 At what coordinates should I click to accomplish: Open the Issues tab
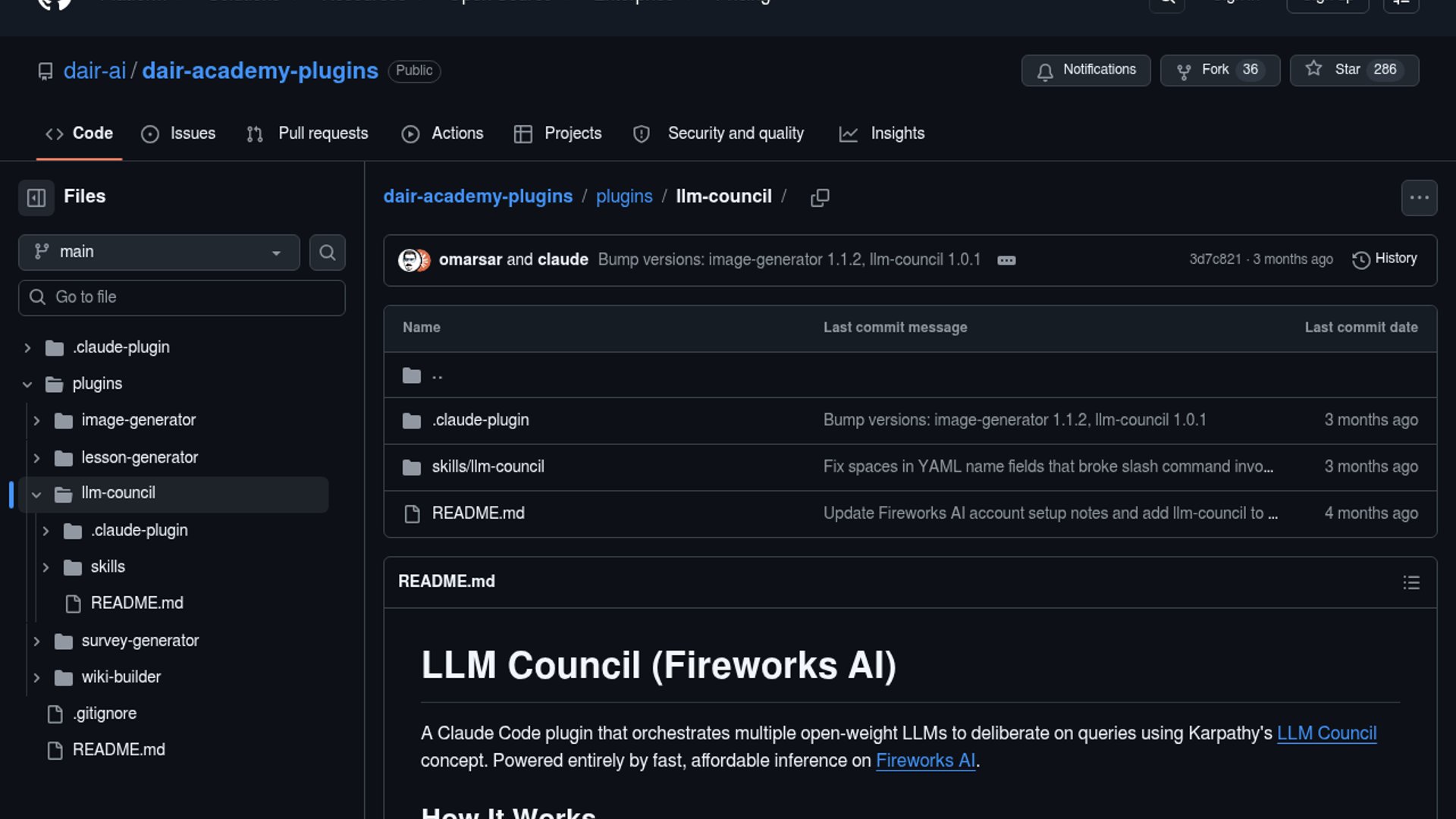178,133
